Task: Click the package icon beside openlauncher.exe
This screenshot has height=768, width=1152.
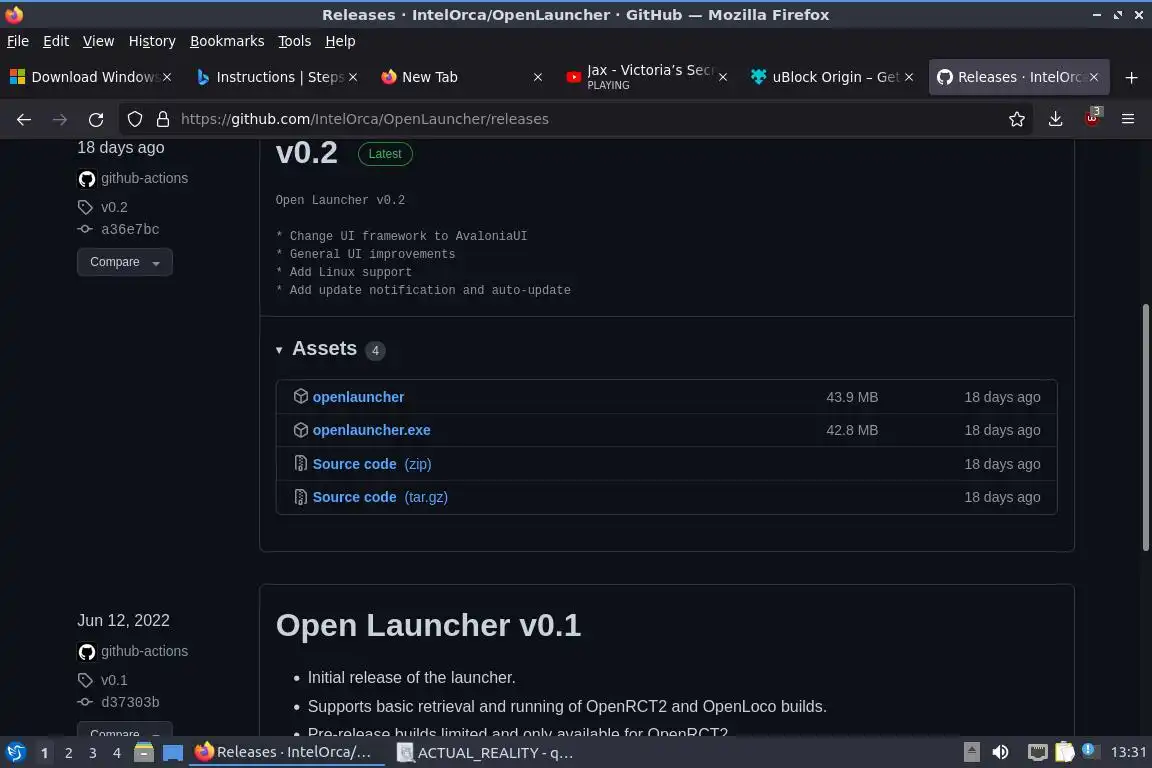Action: coord(300,430)
